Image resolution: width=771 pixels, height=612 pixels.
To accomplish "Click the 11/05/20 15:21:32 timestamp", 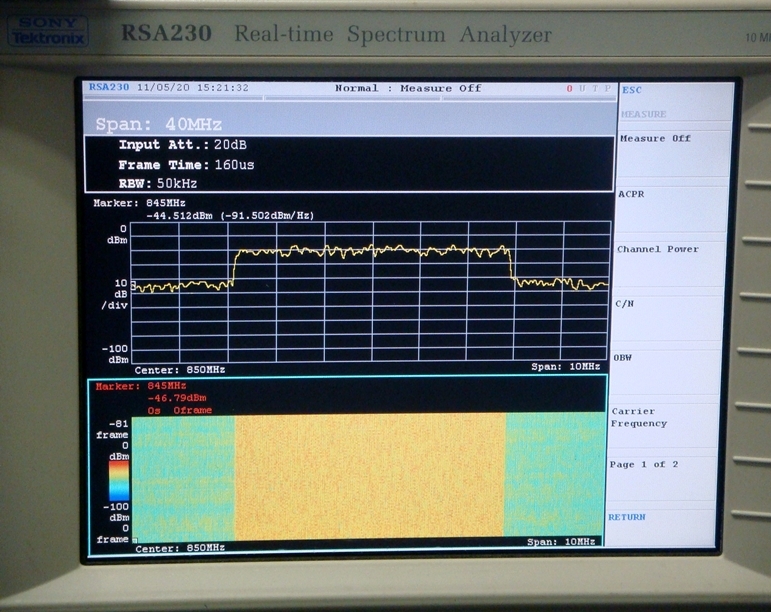I will [193, 88].
